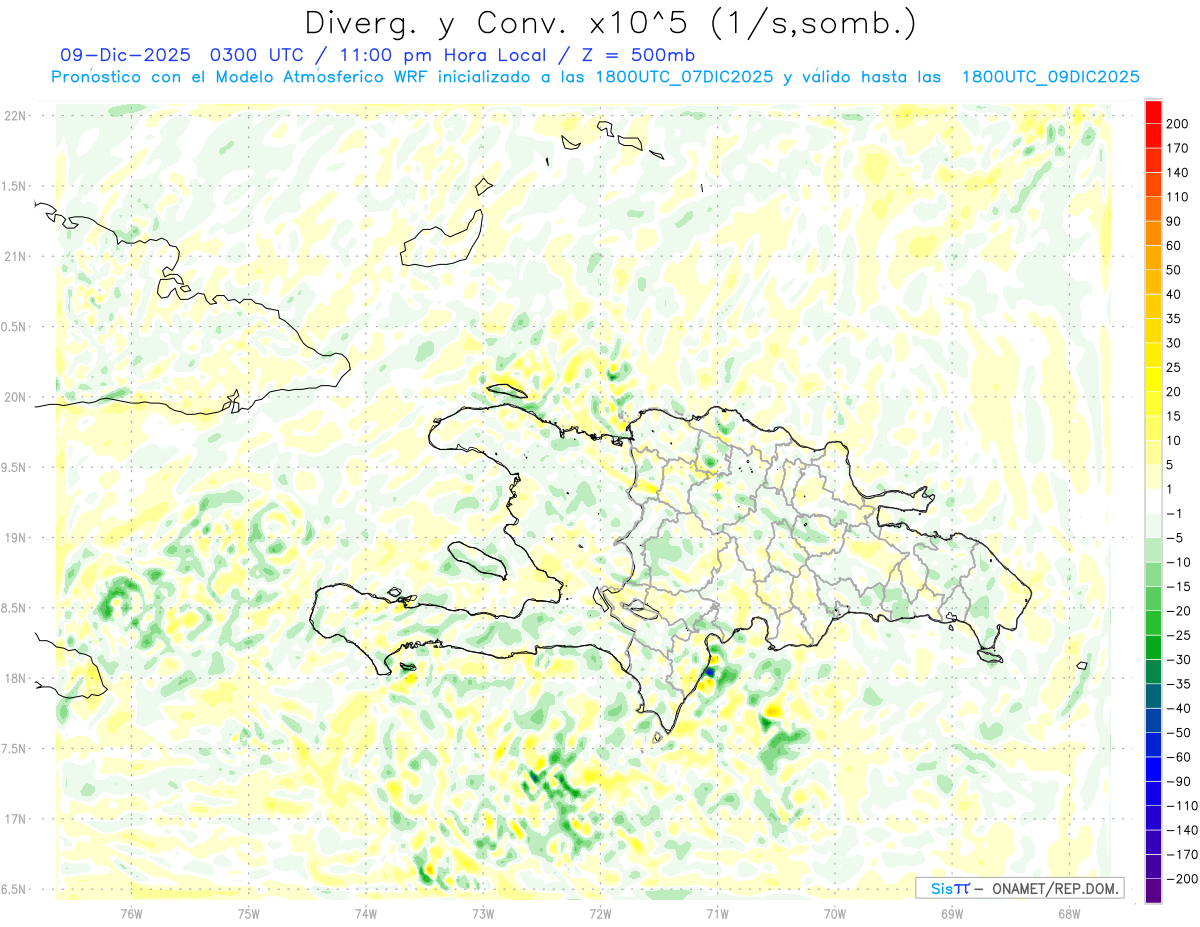Click the legend value -1 label

(1175, 514)
